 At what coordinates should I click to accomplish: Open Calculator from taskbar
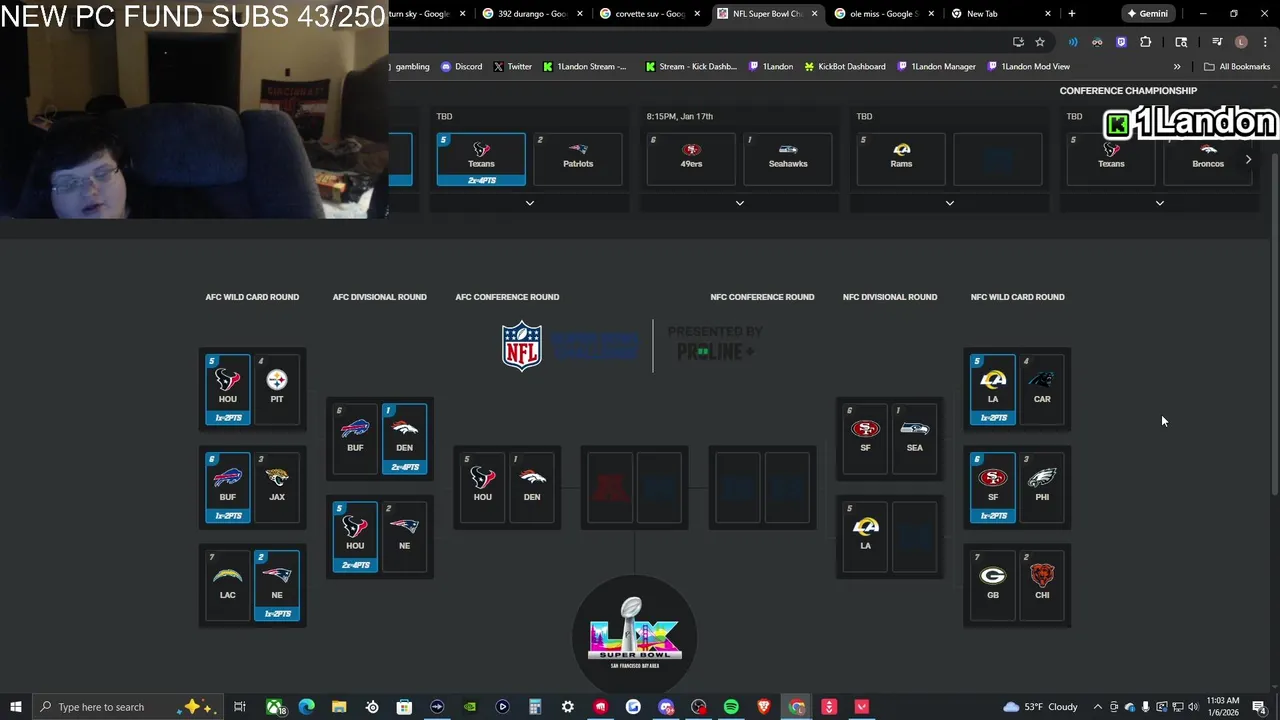point(535,707)
